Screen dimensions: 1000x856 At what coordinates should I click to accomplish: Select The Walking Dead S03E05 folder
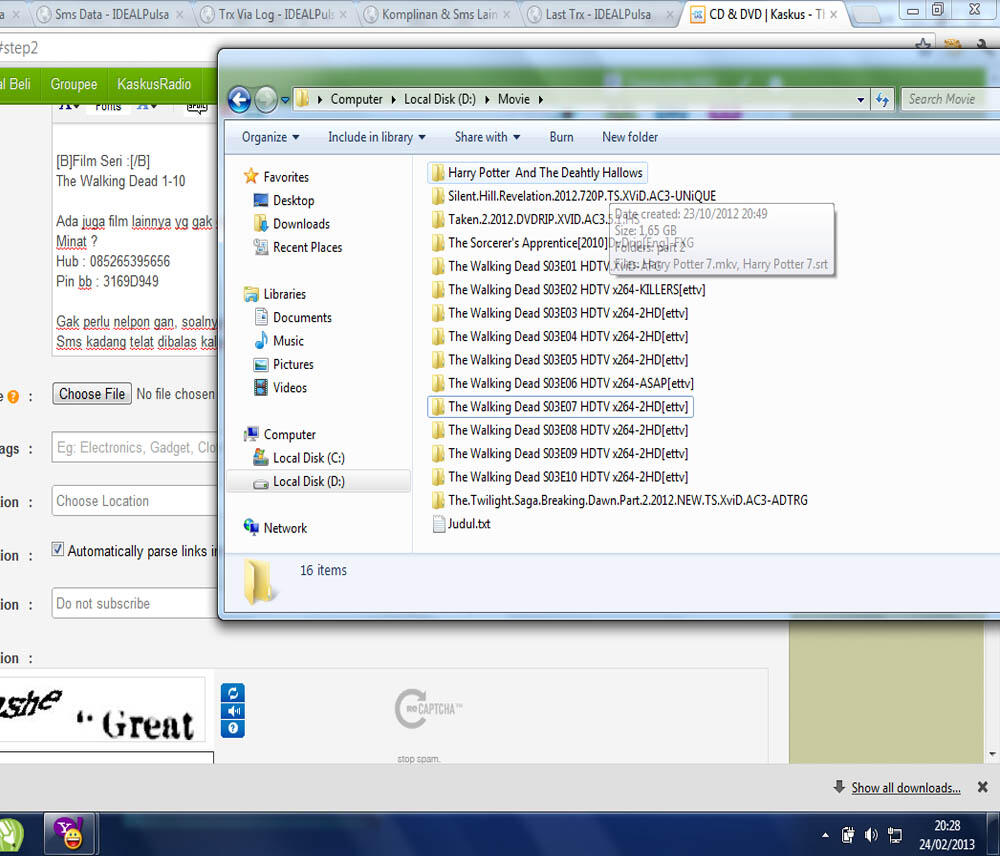pos(560,360)
